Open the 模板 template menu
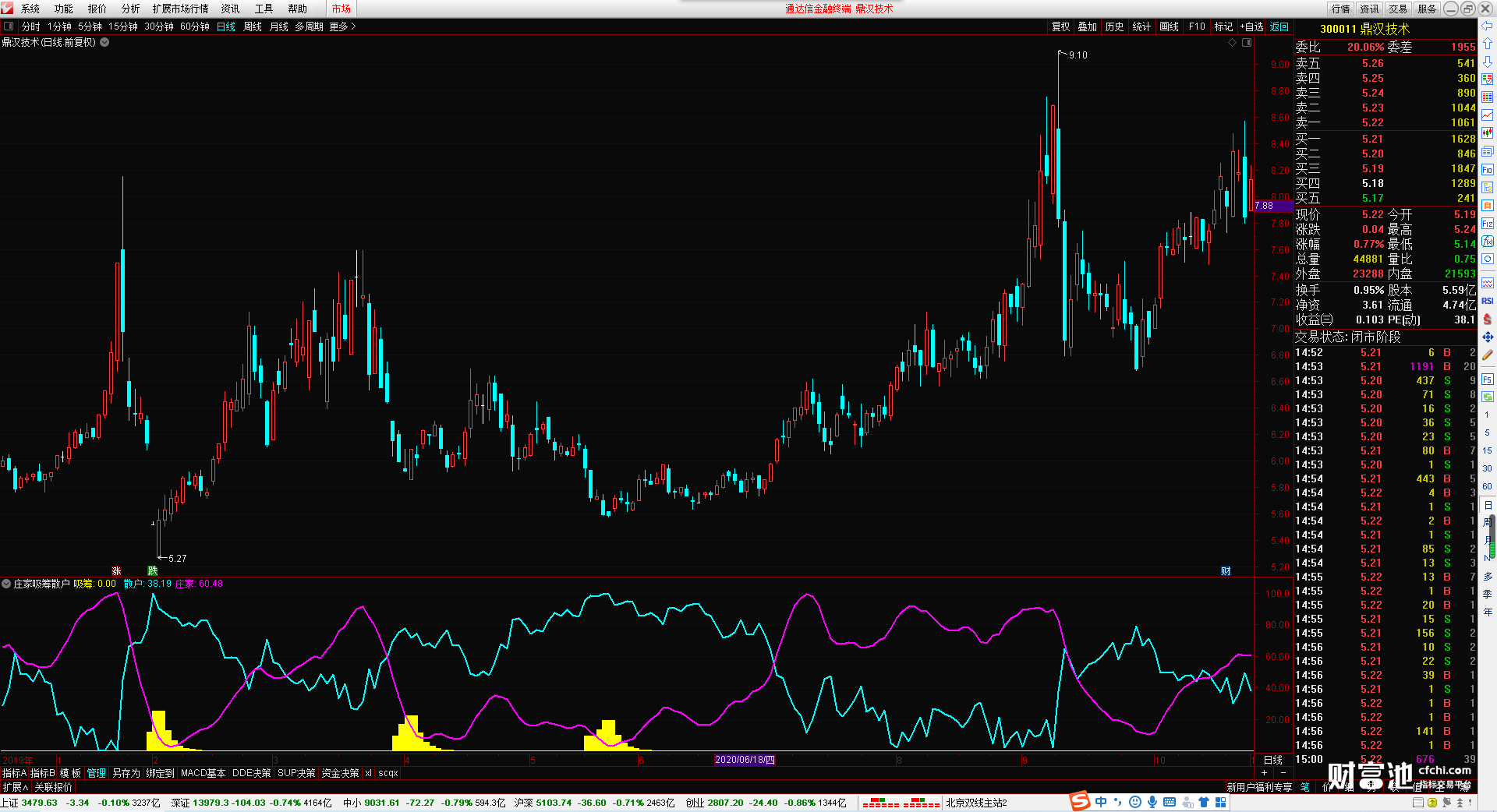This screenshot has width=1497, height=812. [x=70, y=773]
